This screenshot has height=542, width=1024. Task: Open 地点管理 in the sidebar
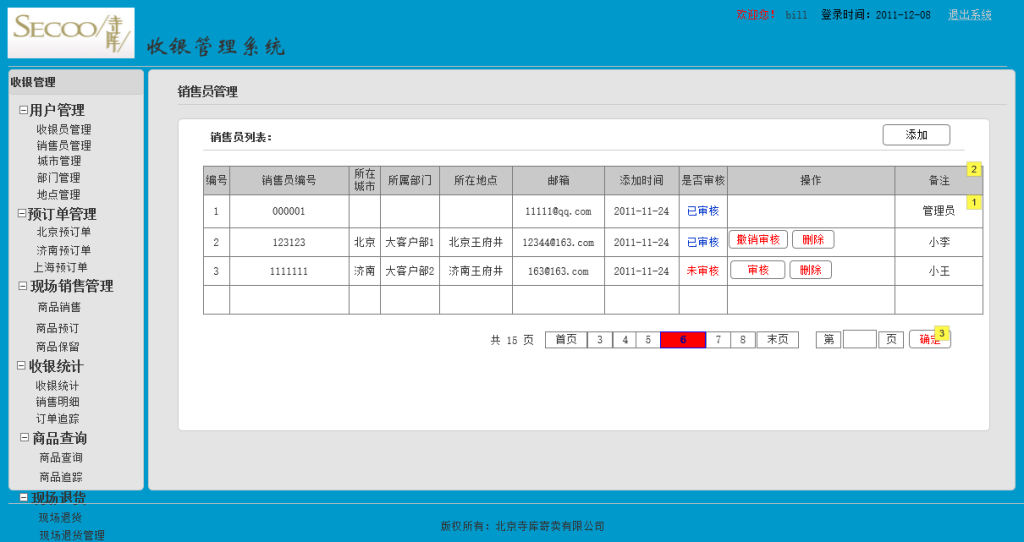[x=58, y=195]
